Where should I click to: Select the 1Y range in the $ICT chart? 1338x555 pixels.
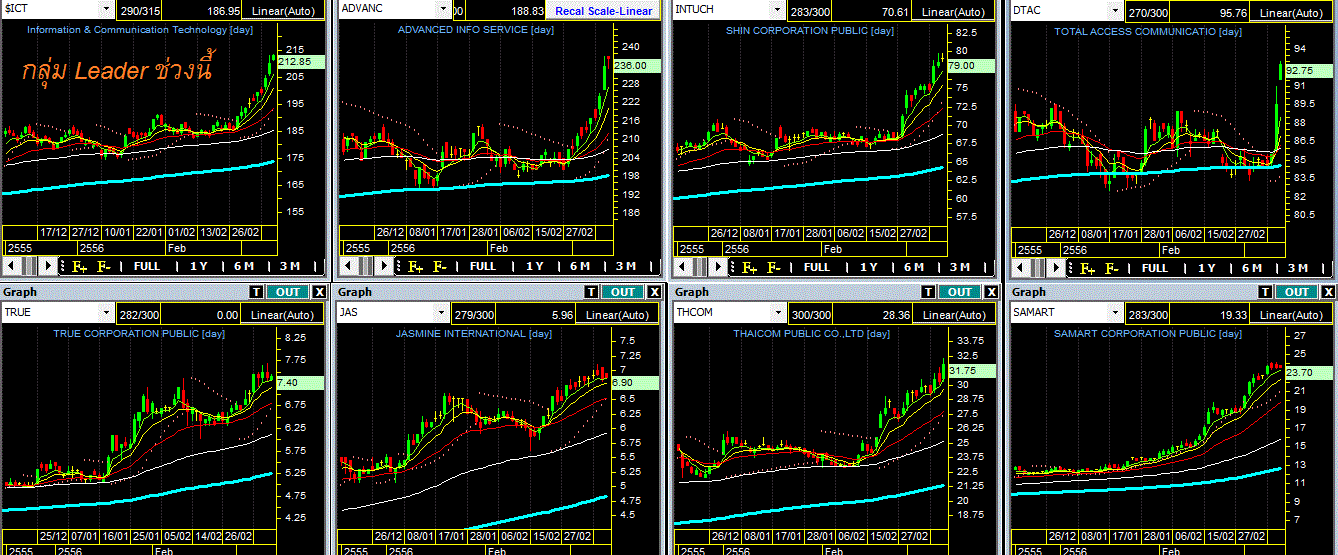(199, 266)
